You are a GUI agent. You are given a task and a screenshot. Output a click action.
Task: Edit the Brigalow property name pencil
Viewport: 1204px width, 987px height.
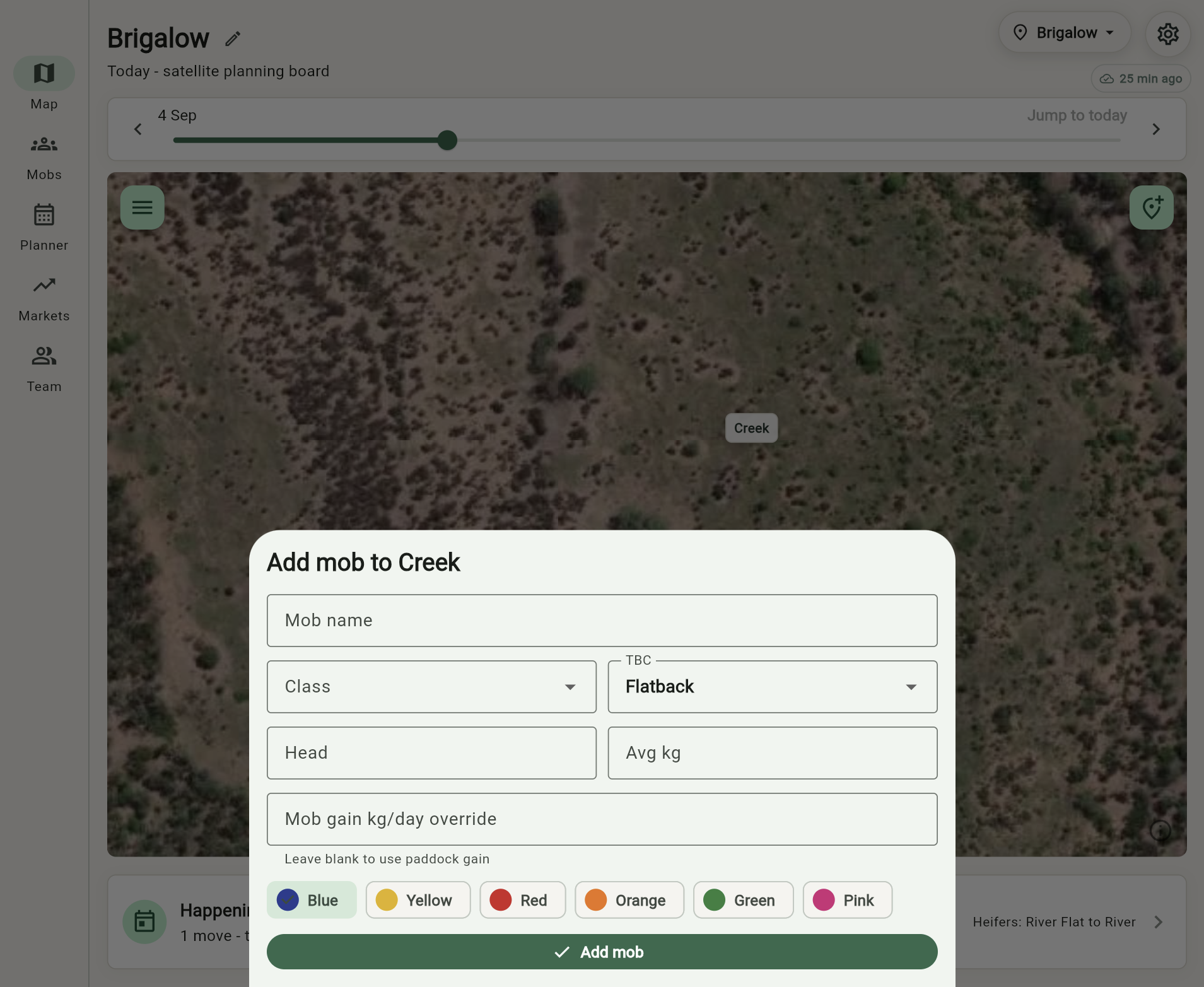tap(233, 39)
